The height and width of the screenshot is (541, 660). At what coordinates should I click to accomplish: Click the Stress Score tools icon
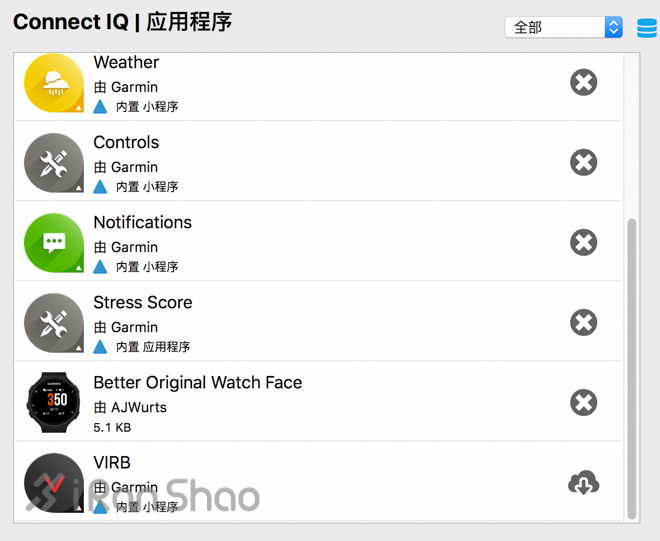tap(53, 323)
